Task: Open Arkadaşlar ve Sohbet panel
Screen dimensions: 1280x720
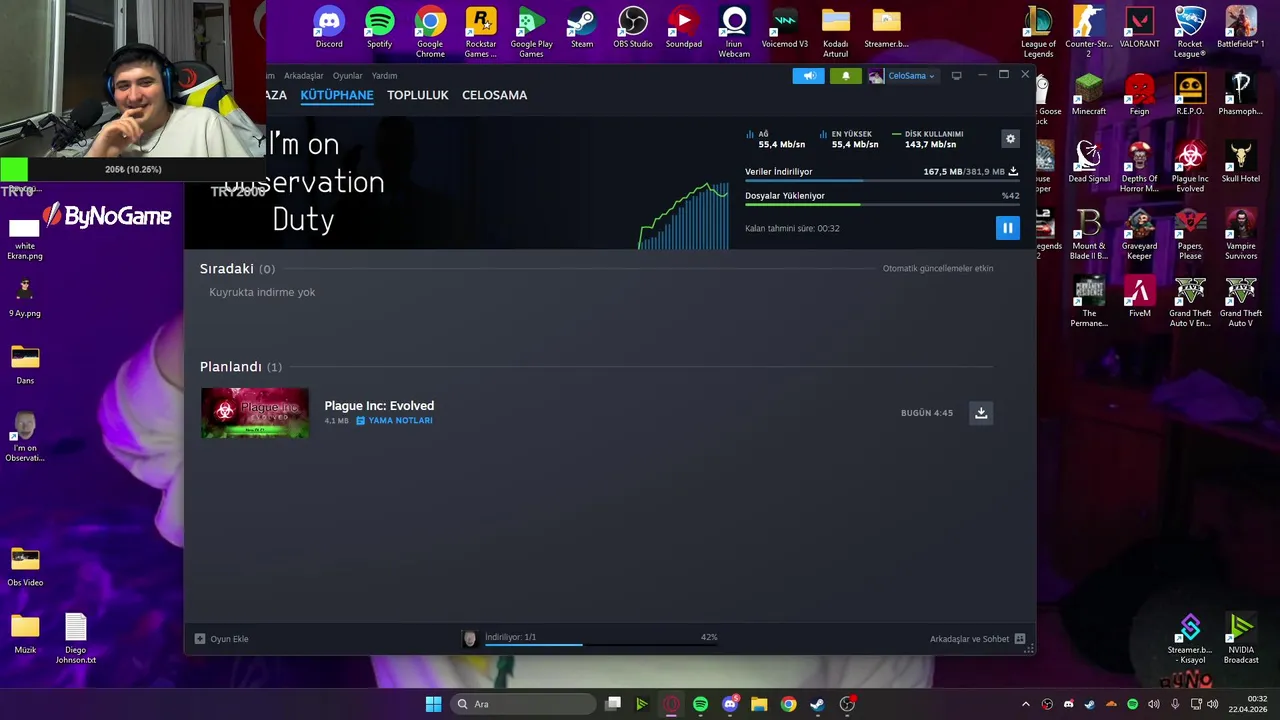Action: click(x=977, y=639)
